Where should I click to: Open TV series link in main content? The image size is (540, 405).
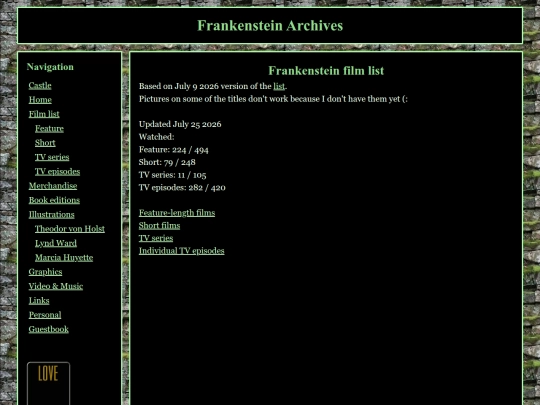(x=156, y=238)
